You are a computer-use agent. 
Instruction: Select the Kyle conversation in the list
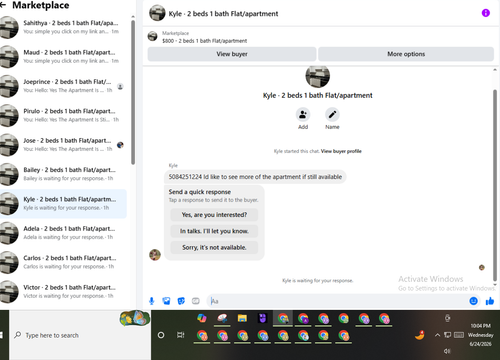pos(63,203)
